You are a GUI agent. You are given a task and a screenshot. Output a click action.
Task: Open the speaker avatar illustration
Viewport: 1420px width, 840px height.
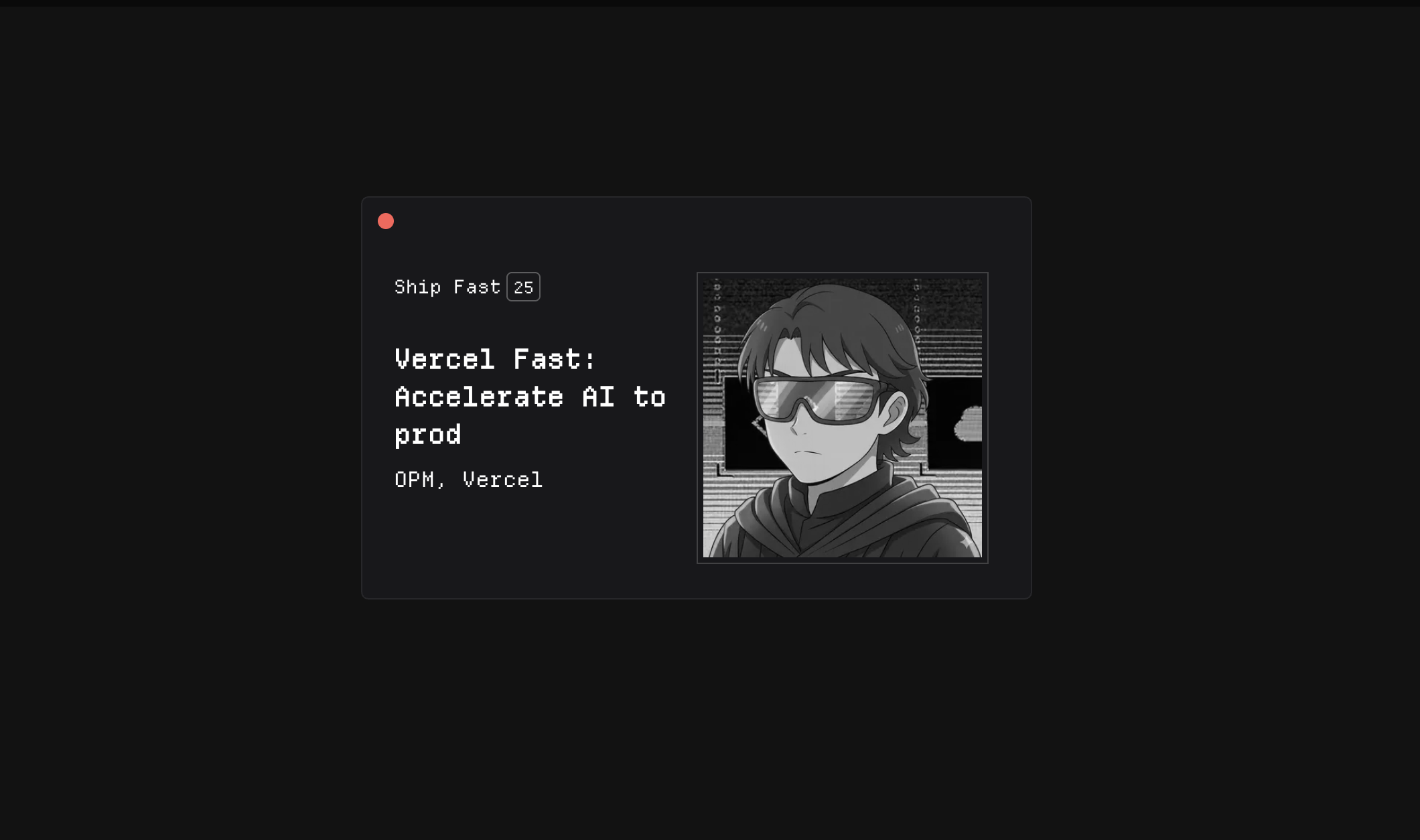pyautogui.click(x=842, y=418)
